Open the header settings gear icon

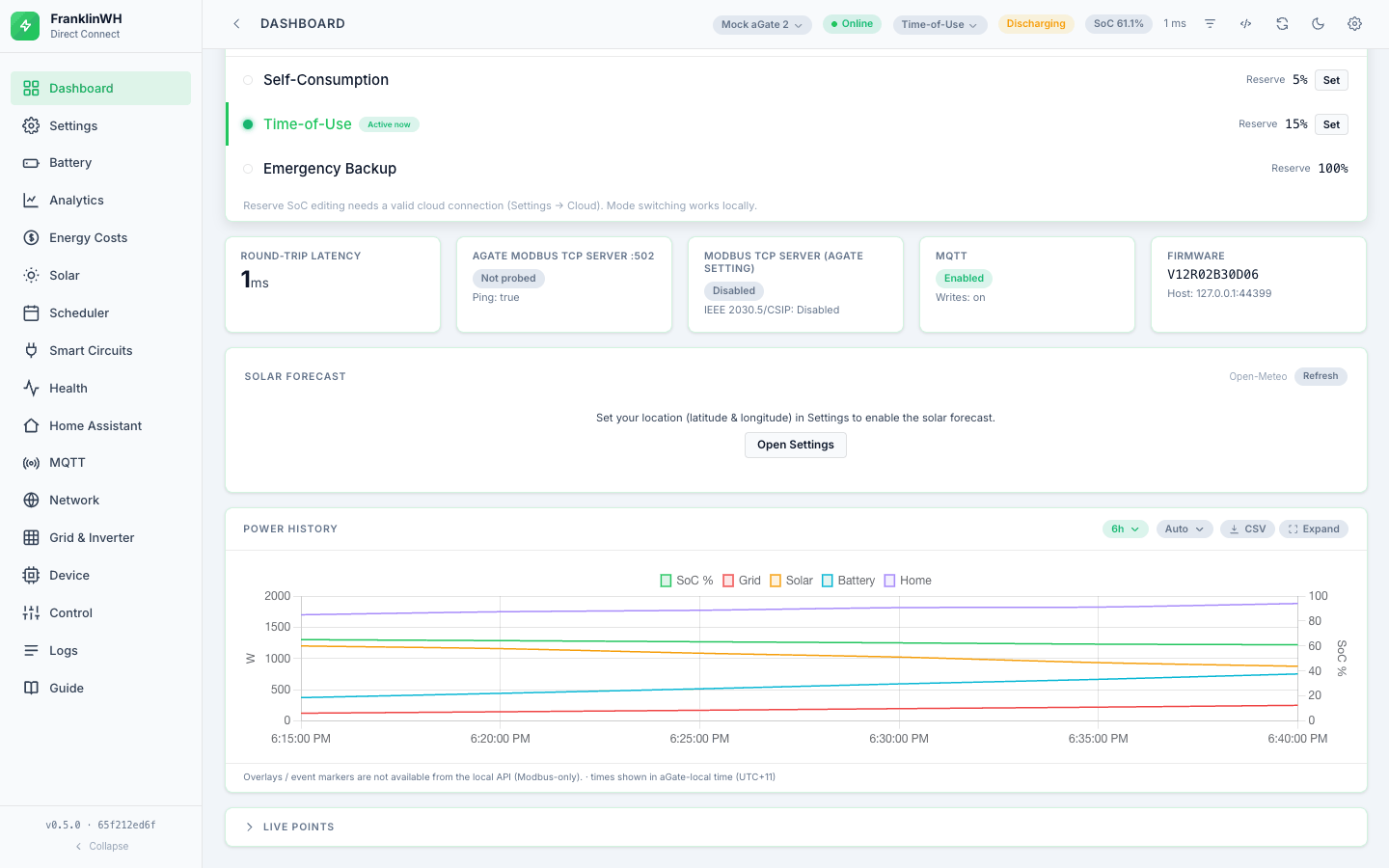point(1354,24)
